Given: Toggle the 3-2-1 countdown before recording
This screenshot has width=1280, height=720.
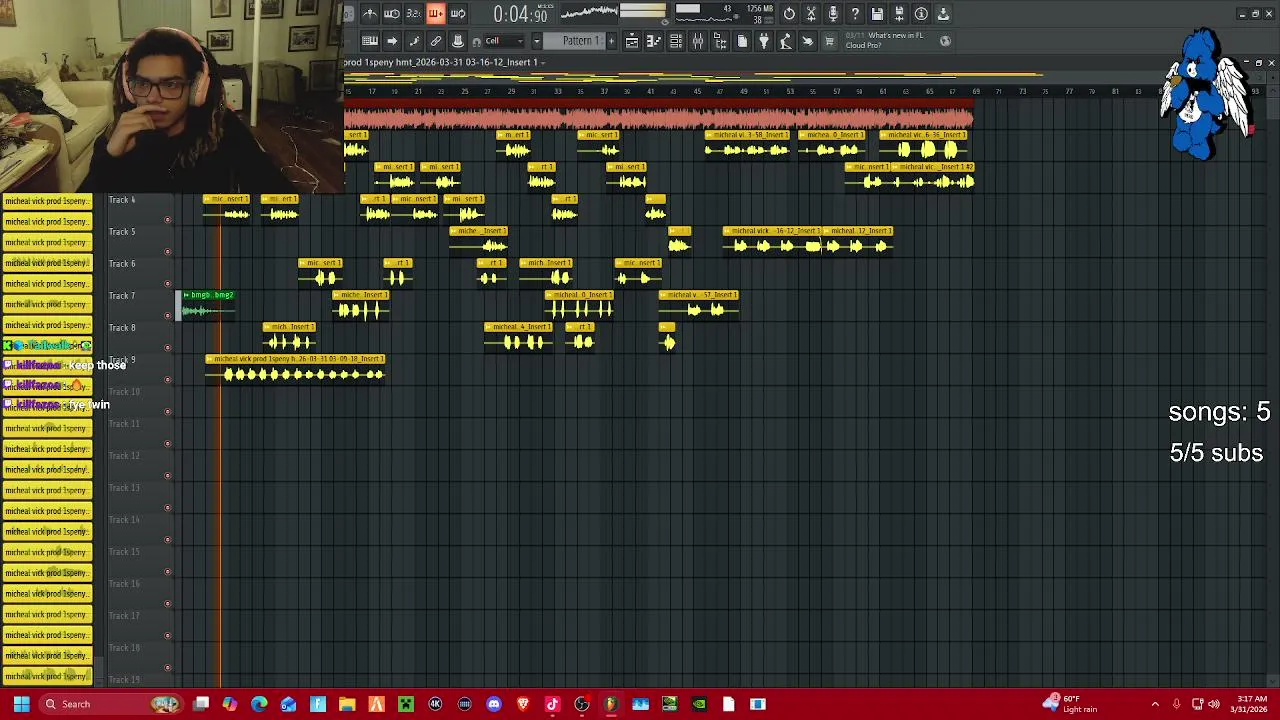Looking at the screenshot, I should click(x=414, y=13).
